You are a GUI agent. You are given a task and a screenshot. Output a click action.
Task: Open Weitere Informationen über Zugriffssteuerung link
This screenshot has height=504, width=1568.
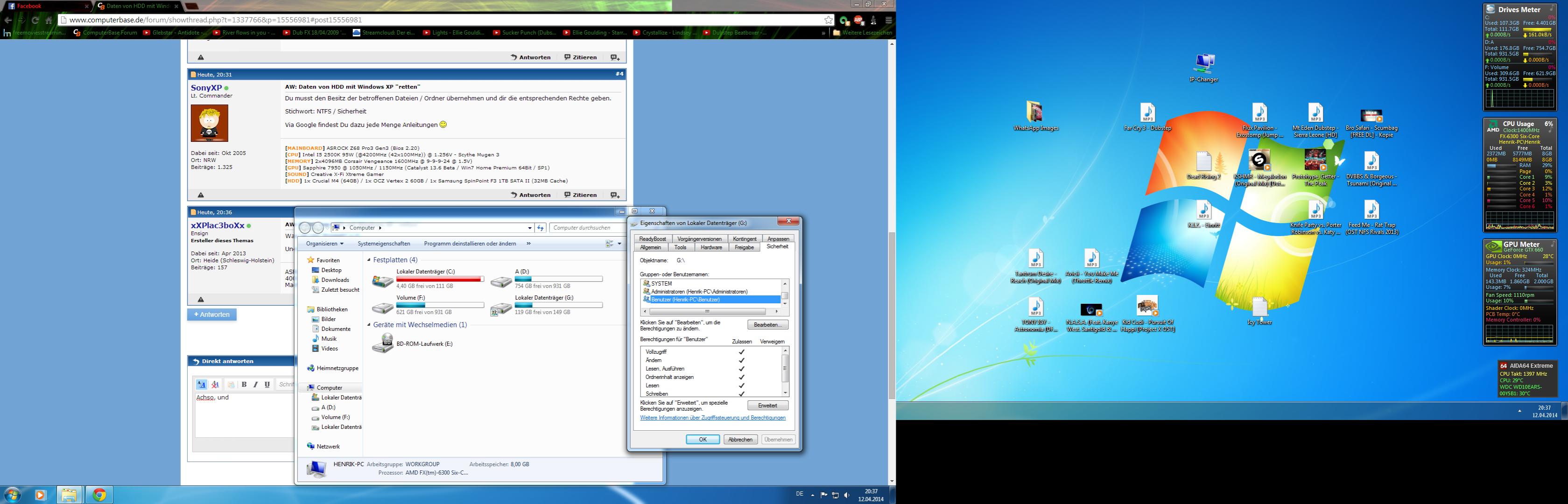[712, 418]
